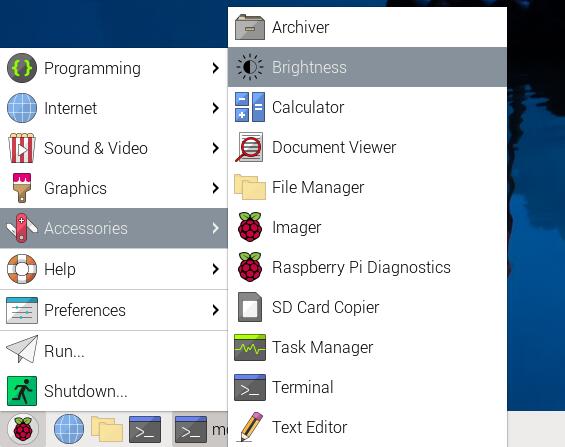Open Text Editor pencil icon
The width and height of the screenshot is (565, 447).
[x=250, y=427]
